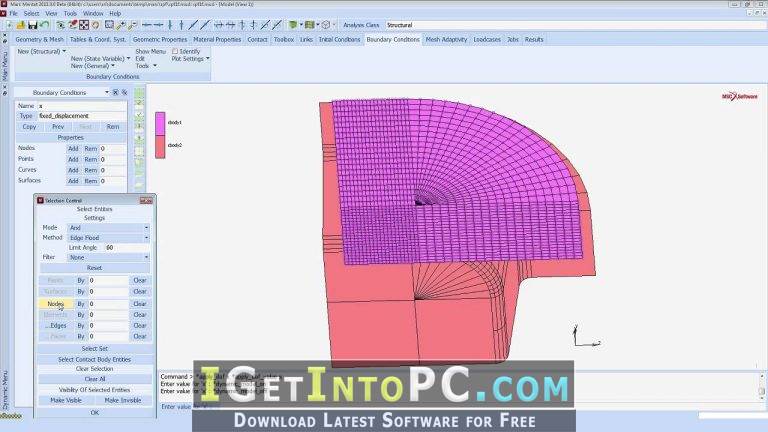
Task: Open the Window menu
Action: click(93, 13)
